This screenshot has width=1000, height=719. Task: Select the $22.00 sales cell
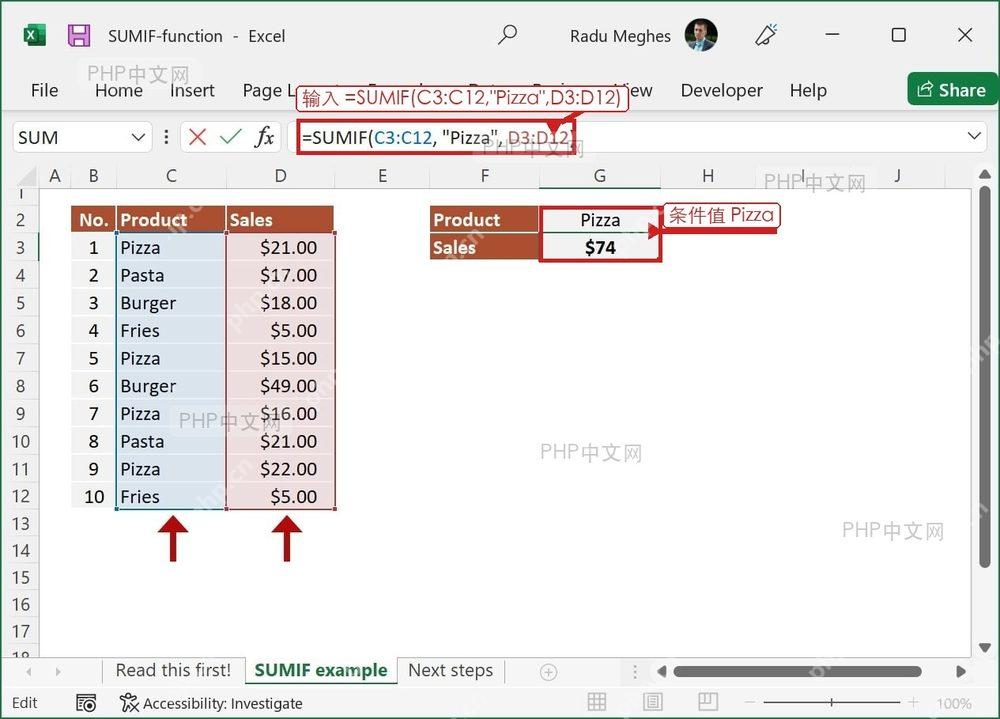281,469
